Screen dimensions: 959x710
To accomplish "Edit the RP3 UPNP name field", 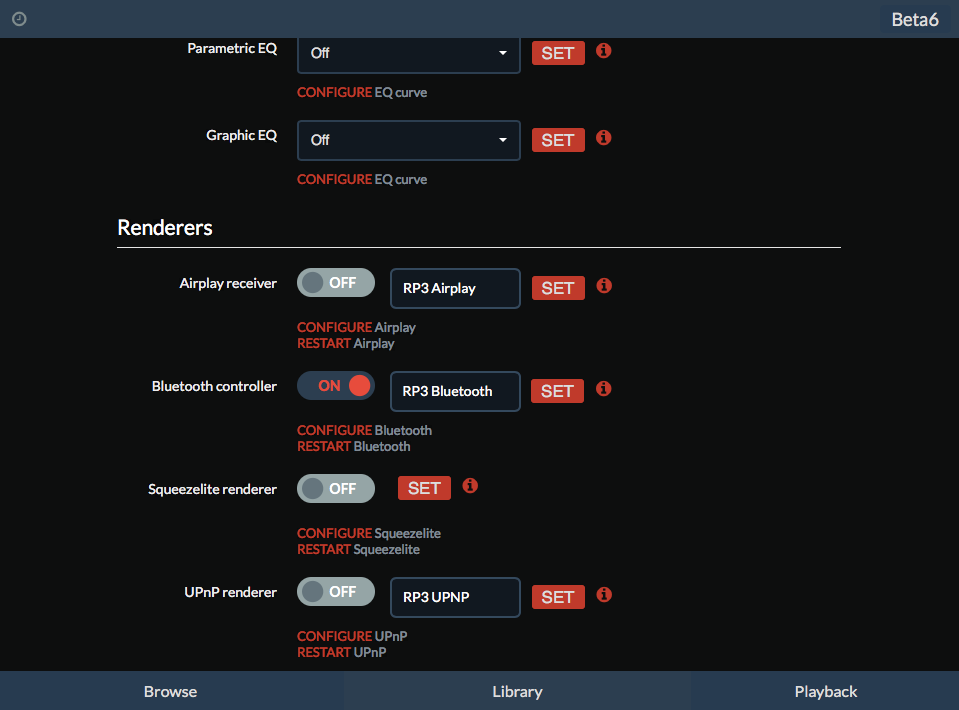I will [x=455, y=597].
